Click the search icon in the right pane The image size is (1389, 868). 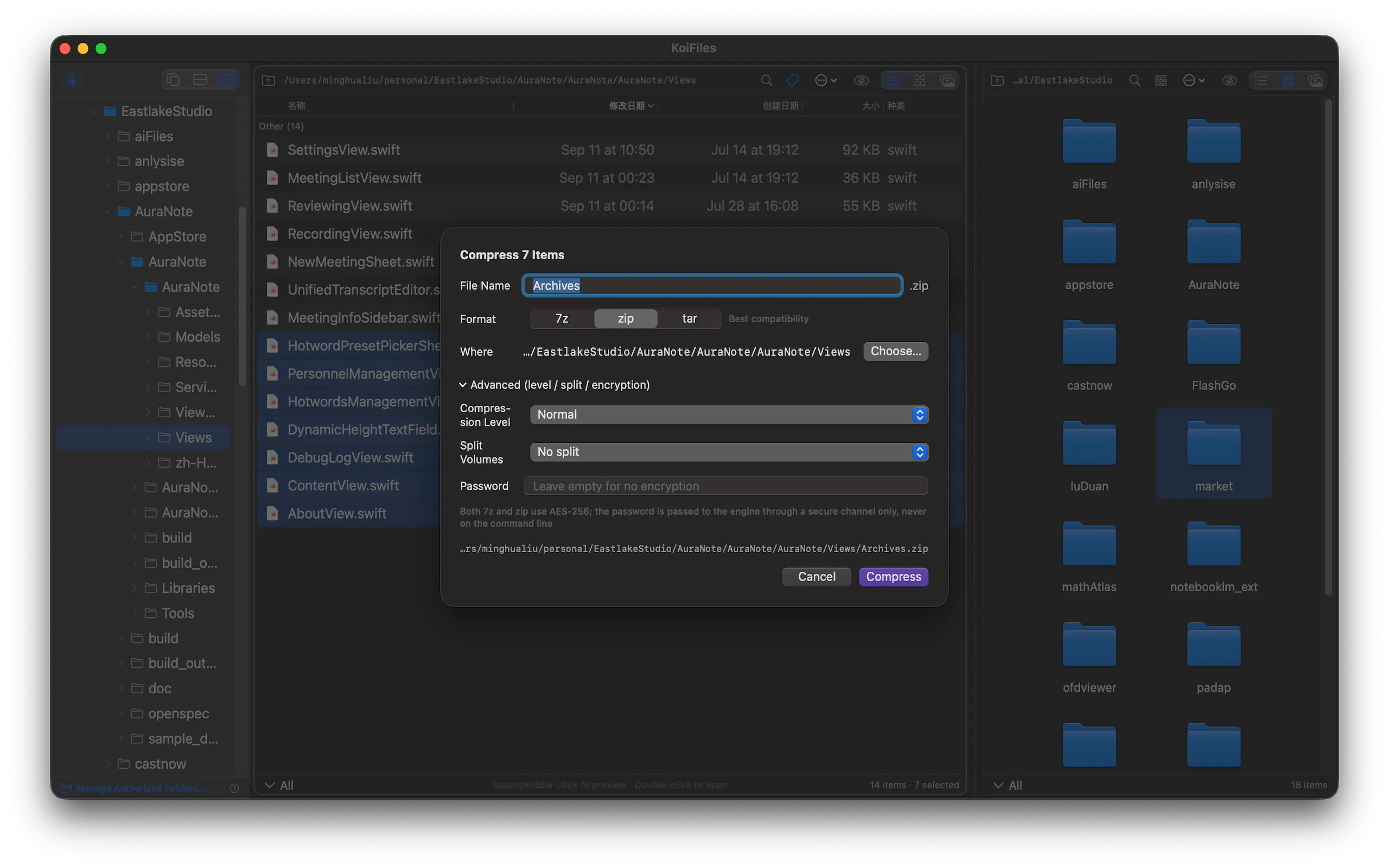(1134, 80)
